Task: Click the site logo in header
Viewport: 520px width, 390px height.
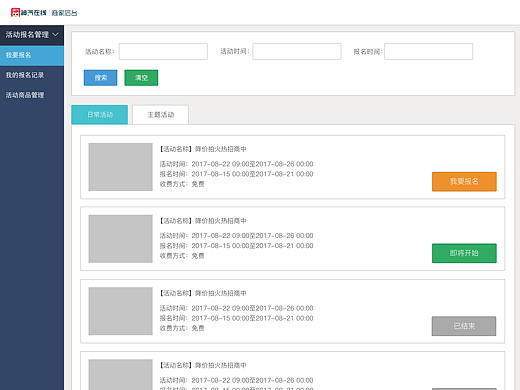Action: [29, 13]
